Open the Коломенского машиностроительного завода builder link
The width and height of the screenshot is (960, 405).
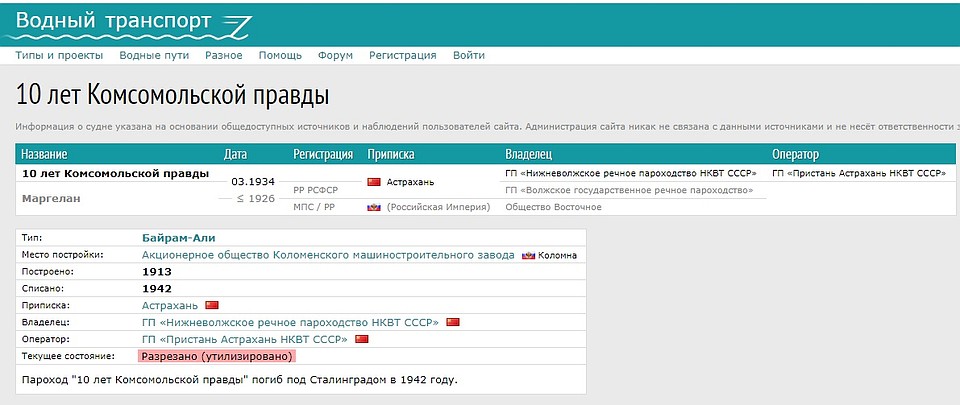point(328,255)
